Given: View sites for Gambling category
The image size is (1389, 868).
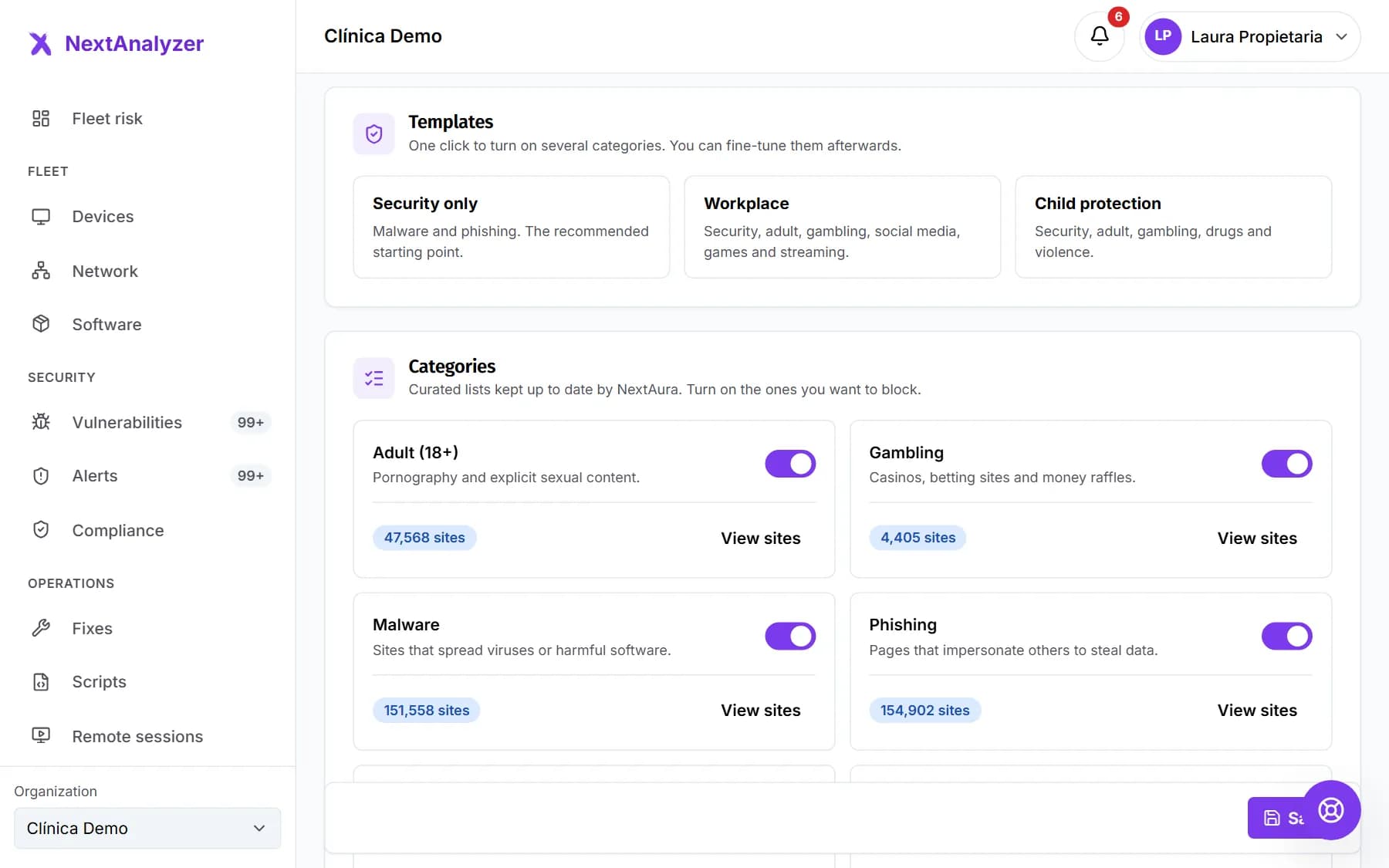Looking at the screenshot, I should tap(1257, 538).
